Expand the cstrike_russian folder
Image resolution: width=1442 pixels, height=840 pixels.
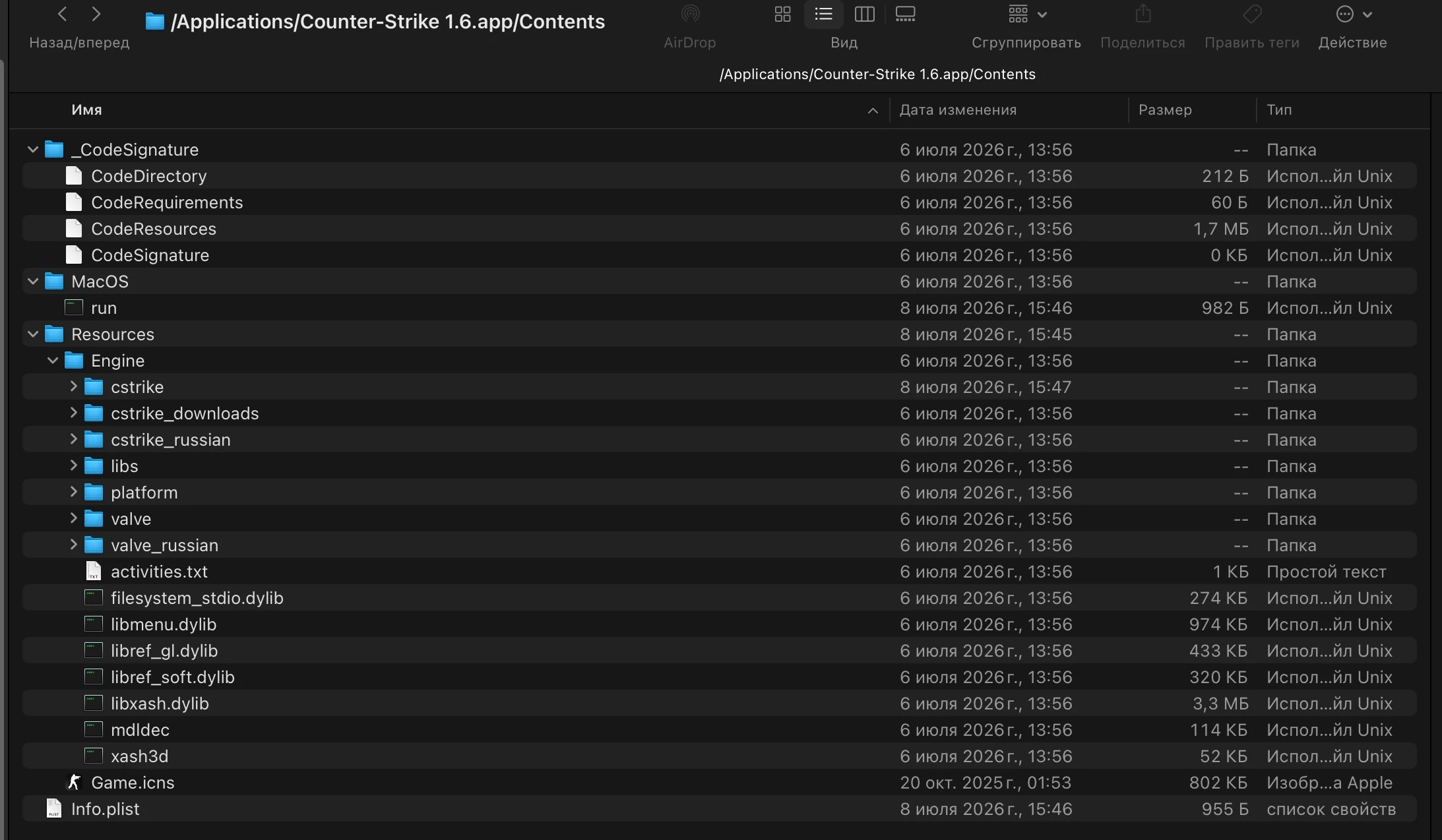[x=73, y=439]
